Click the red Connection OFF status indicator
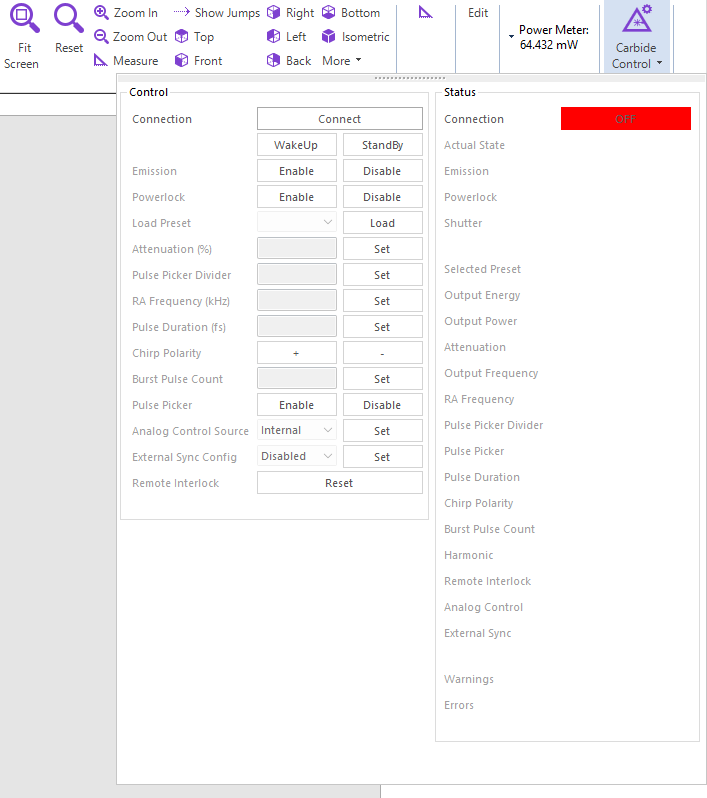This screenshot has height=798, width=707. point(625,119)
